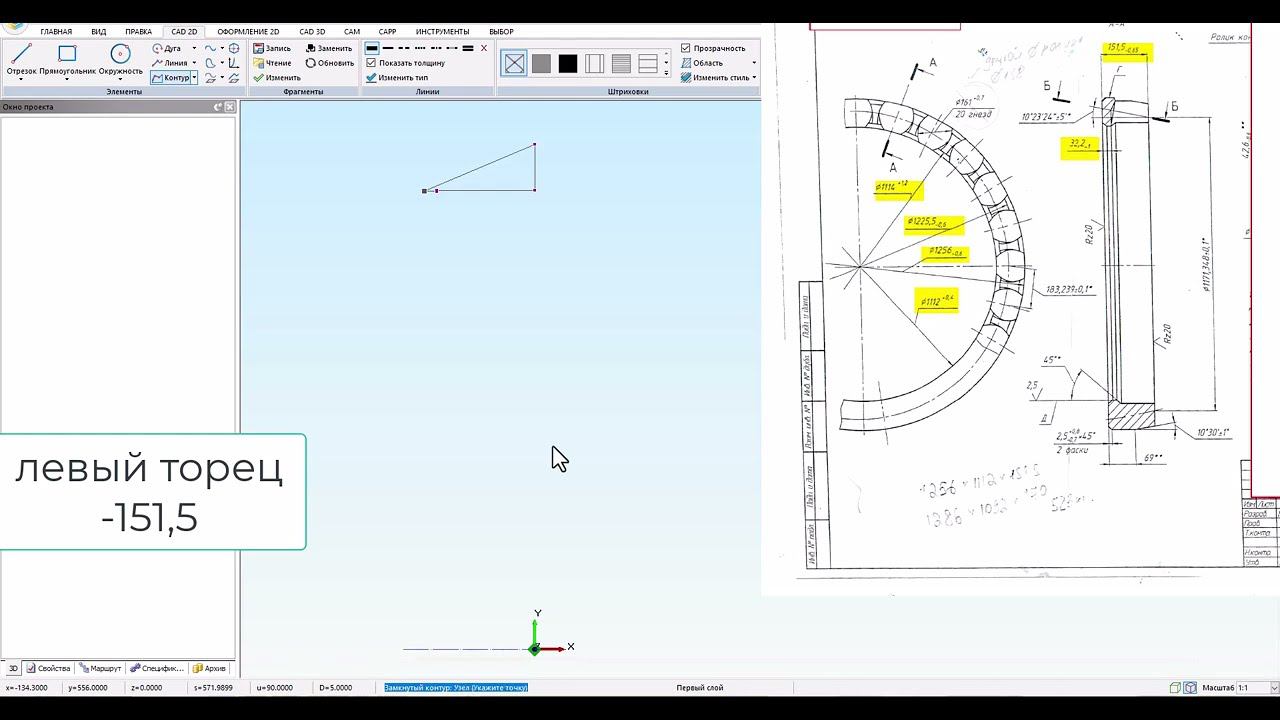Choose the Дуга arc tool
Screen dimensions: 1280x720
pos(166,48)
